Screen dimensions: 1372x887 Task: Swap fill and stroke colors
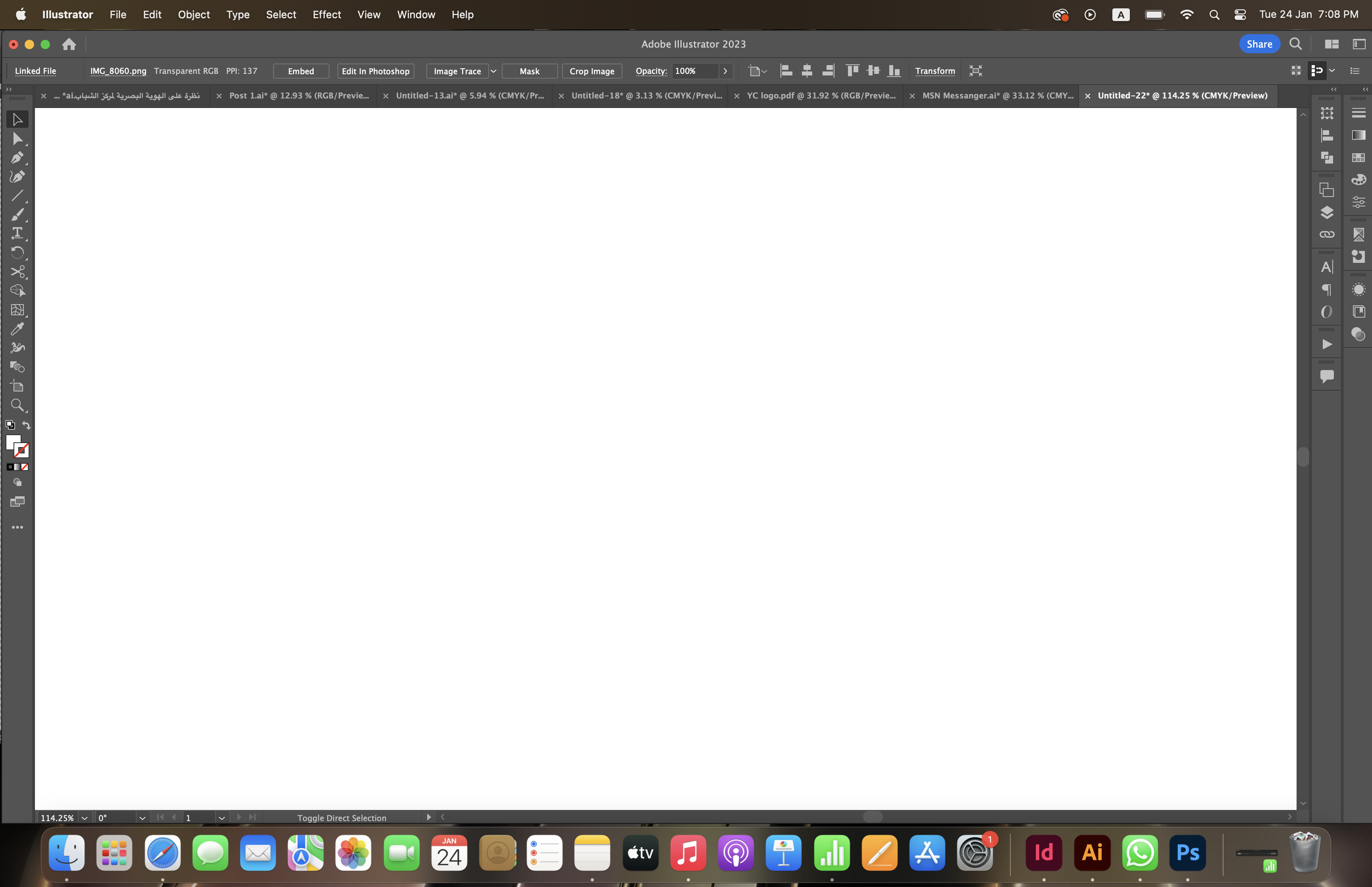[27, 425]
